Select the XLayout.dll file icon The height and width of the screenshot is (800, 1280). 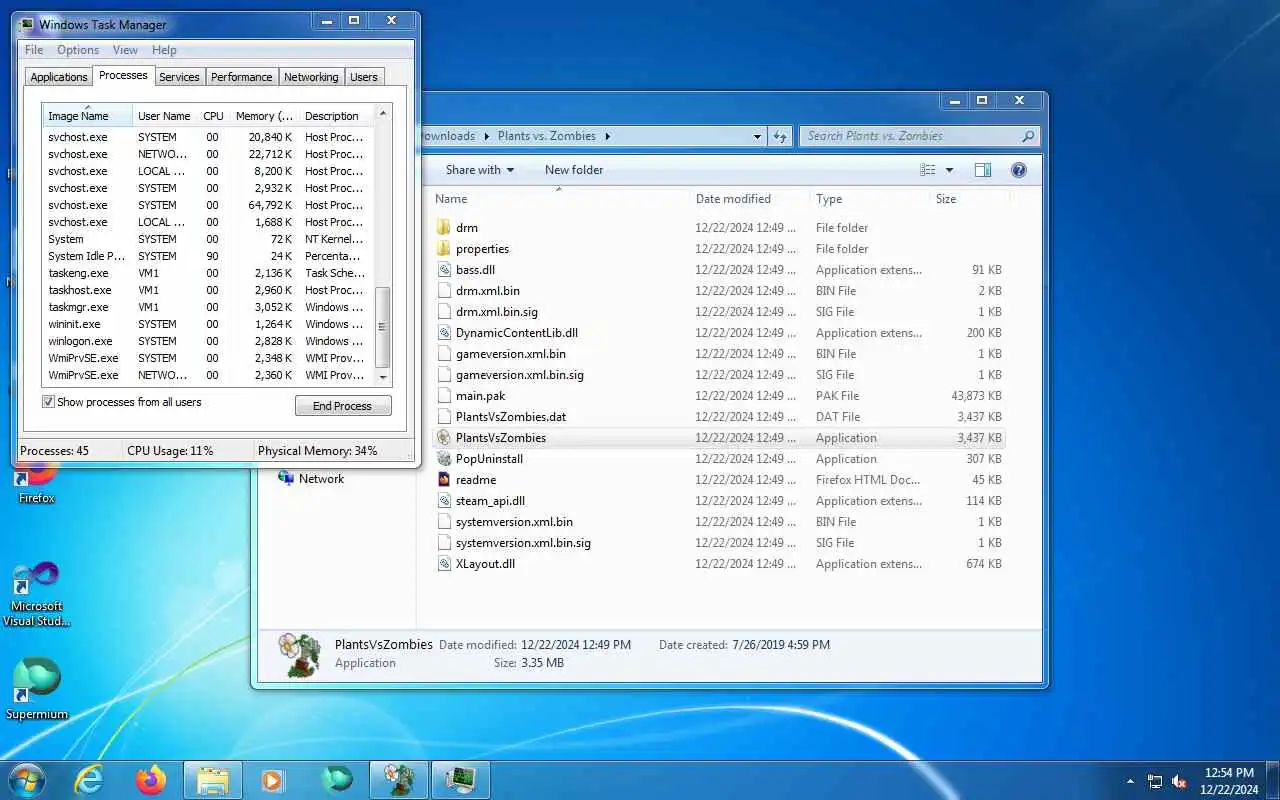point(445,564)
